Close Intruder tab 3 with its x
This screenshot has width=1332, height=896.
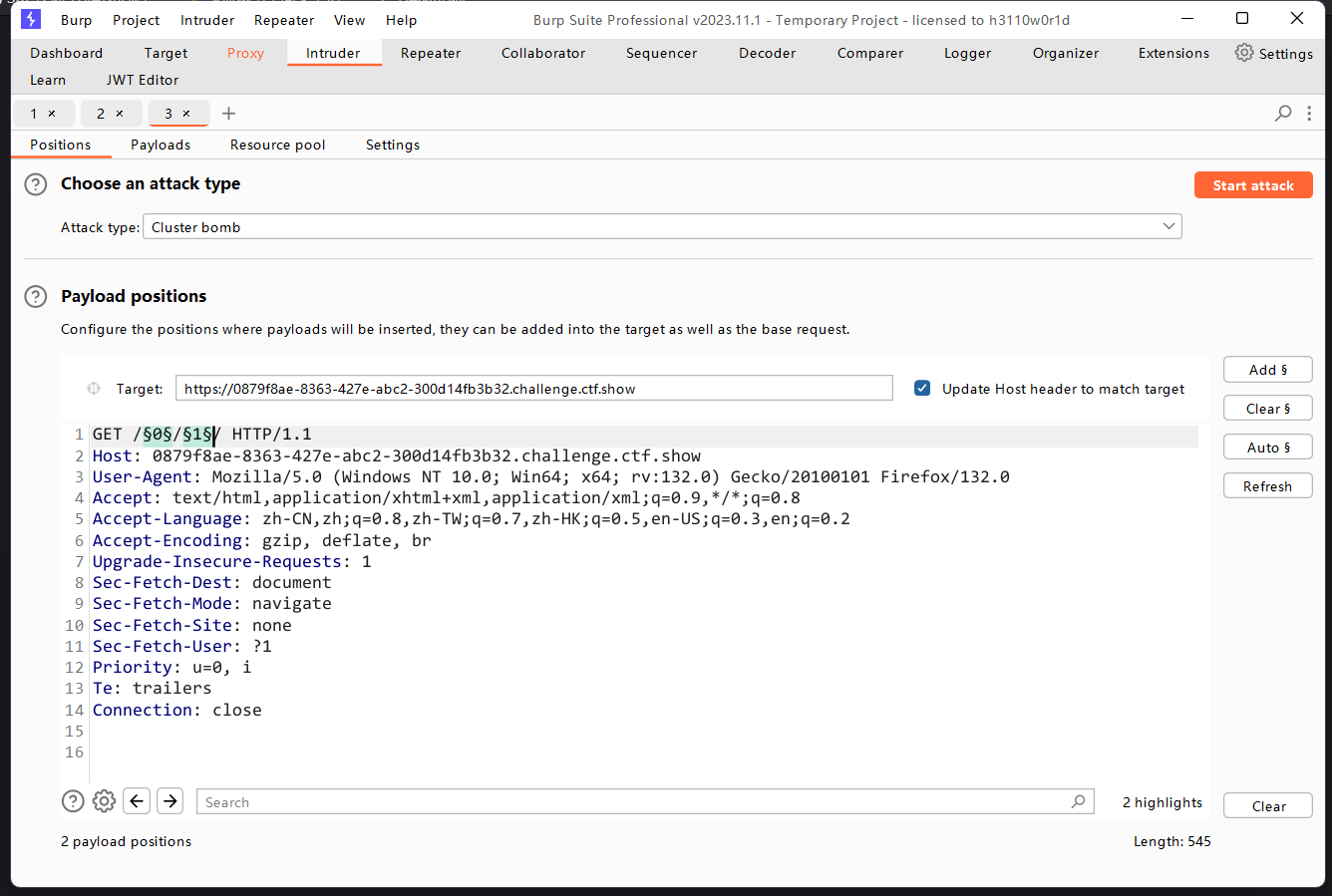(x=186, y=114)
